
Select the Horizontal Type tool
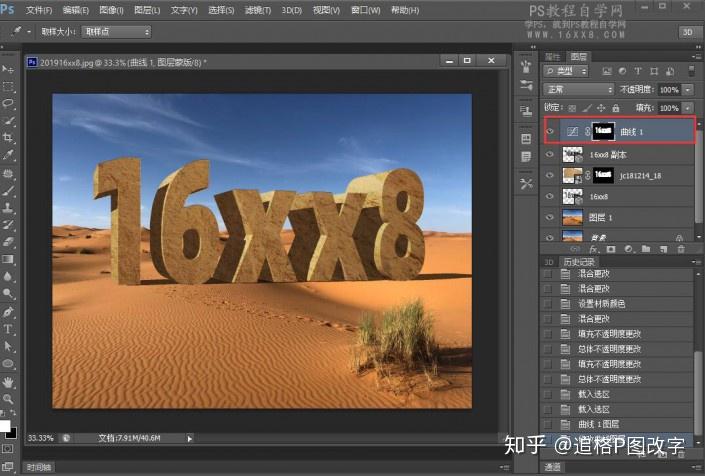point(8,329)
